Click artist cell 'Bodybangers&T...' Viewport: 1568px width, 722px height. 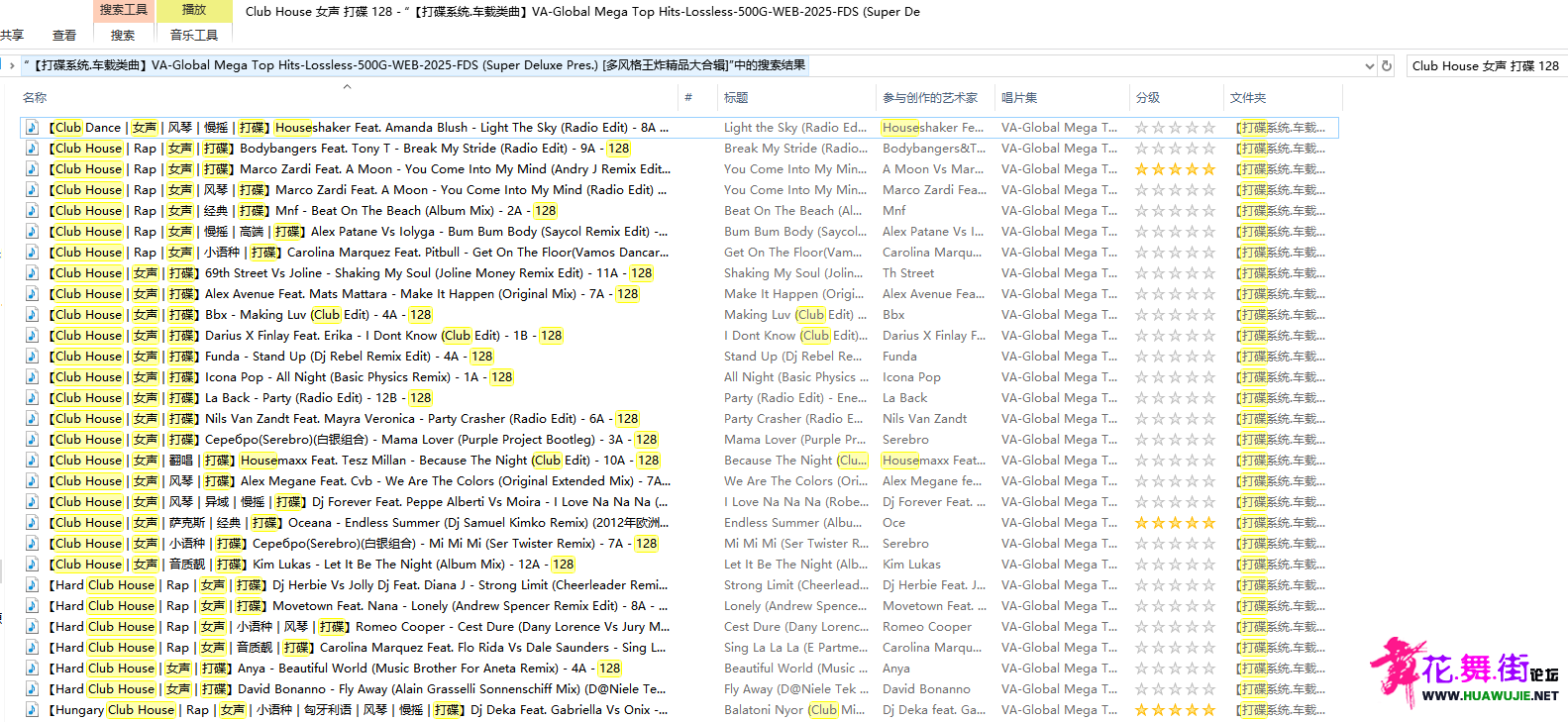point(934,149)
